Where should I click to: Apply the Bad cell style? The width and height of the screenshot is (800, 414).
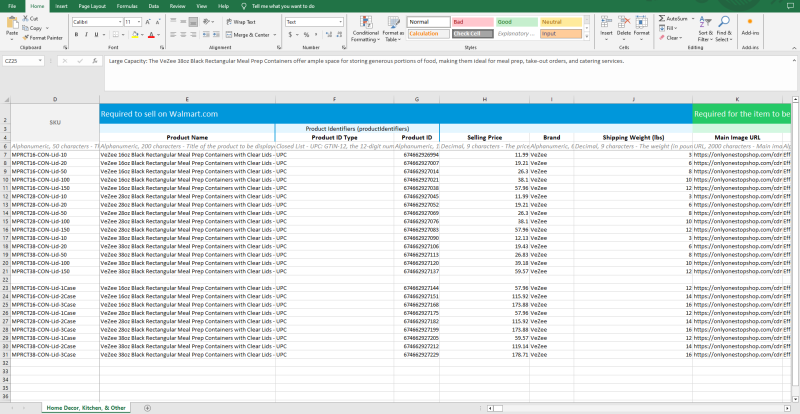point(473,22)
